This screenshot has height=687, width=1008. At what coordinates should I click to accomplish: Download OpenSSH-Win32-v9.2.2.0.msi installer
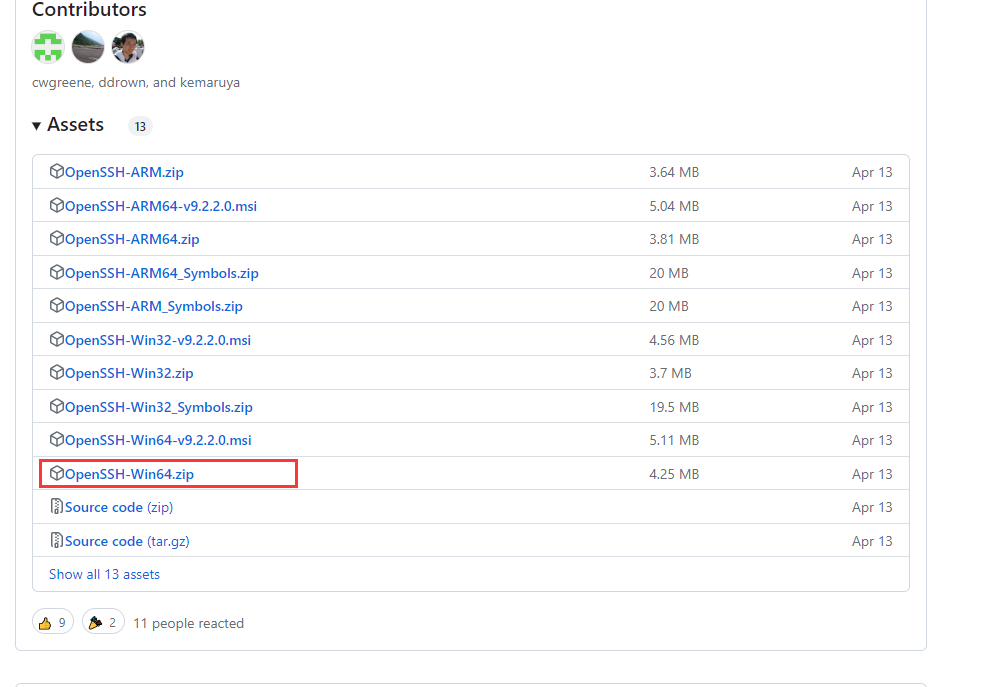tap(158, 340)
